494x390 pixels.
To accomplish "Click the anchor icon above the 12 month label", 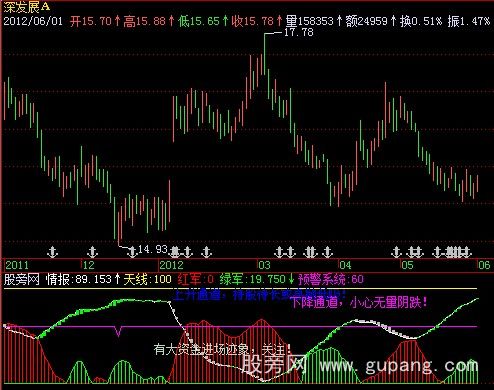I will coord(93,252).
